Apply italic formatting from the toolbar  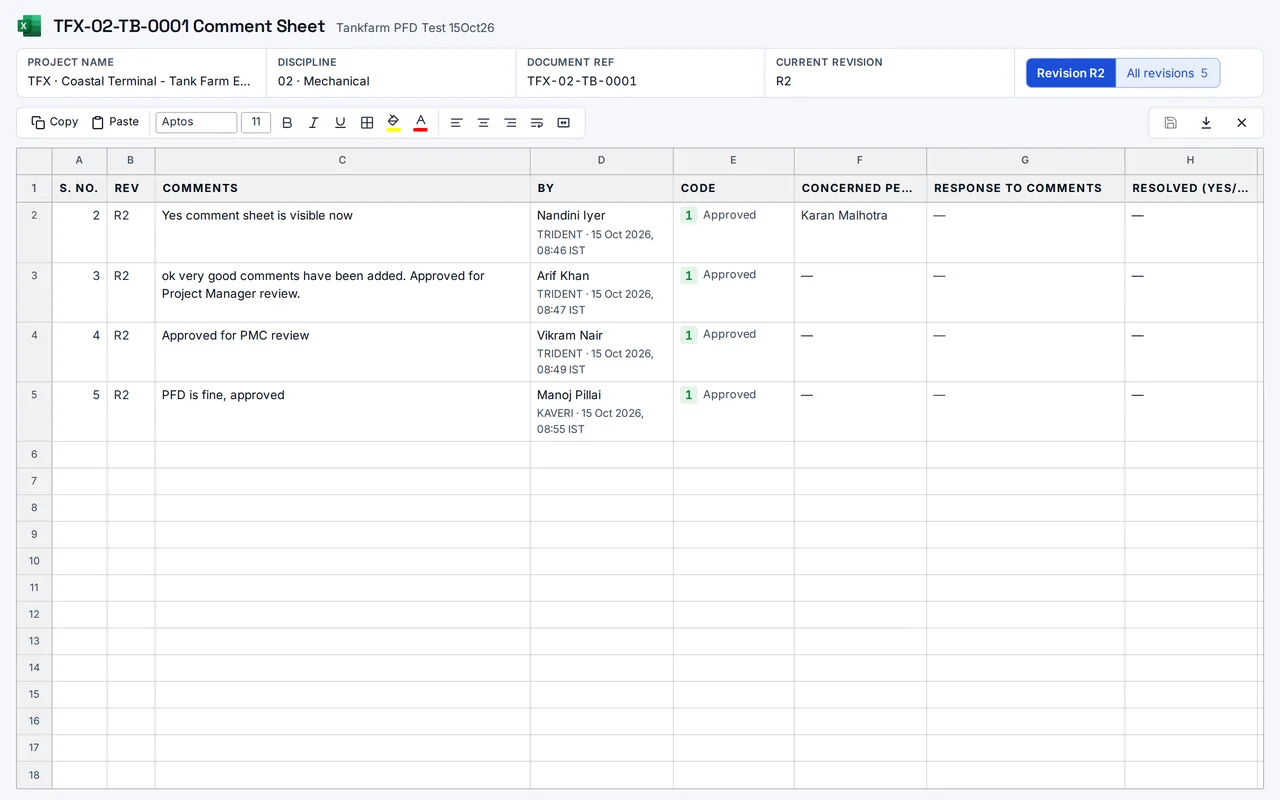coord(313,122)
